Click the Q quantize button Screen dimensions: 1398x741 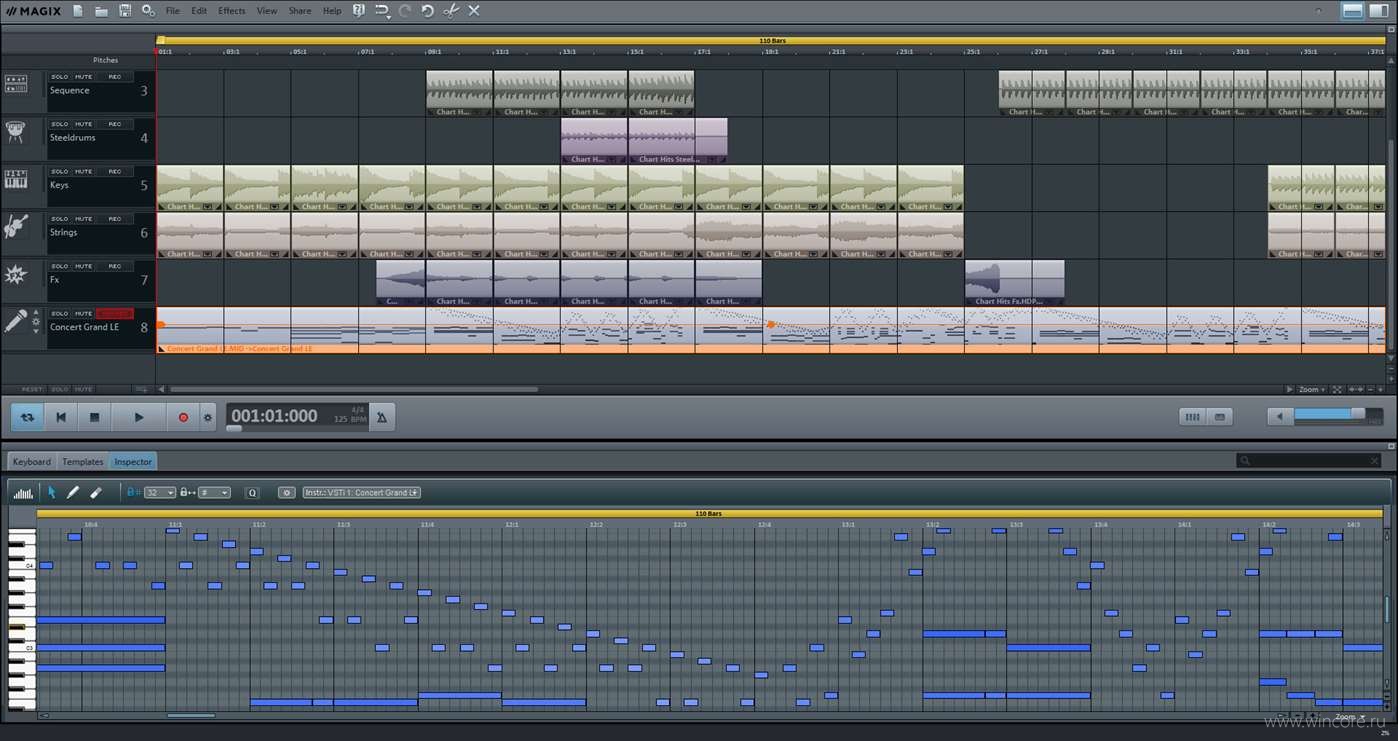pyautogui.click(x=252, y=492)
